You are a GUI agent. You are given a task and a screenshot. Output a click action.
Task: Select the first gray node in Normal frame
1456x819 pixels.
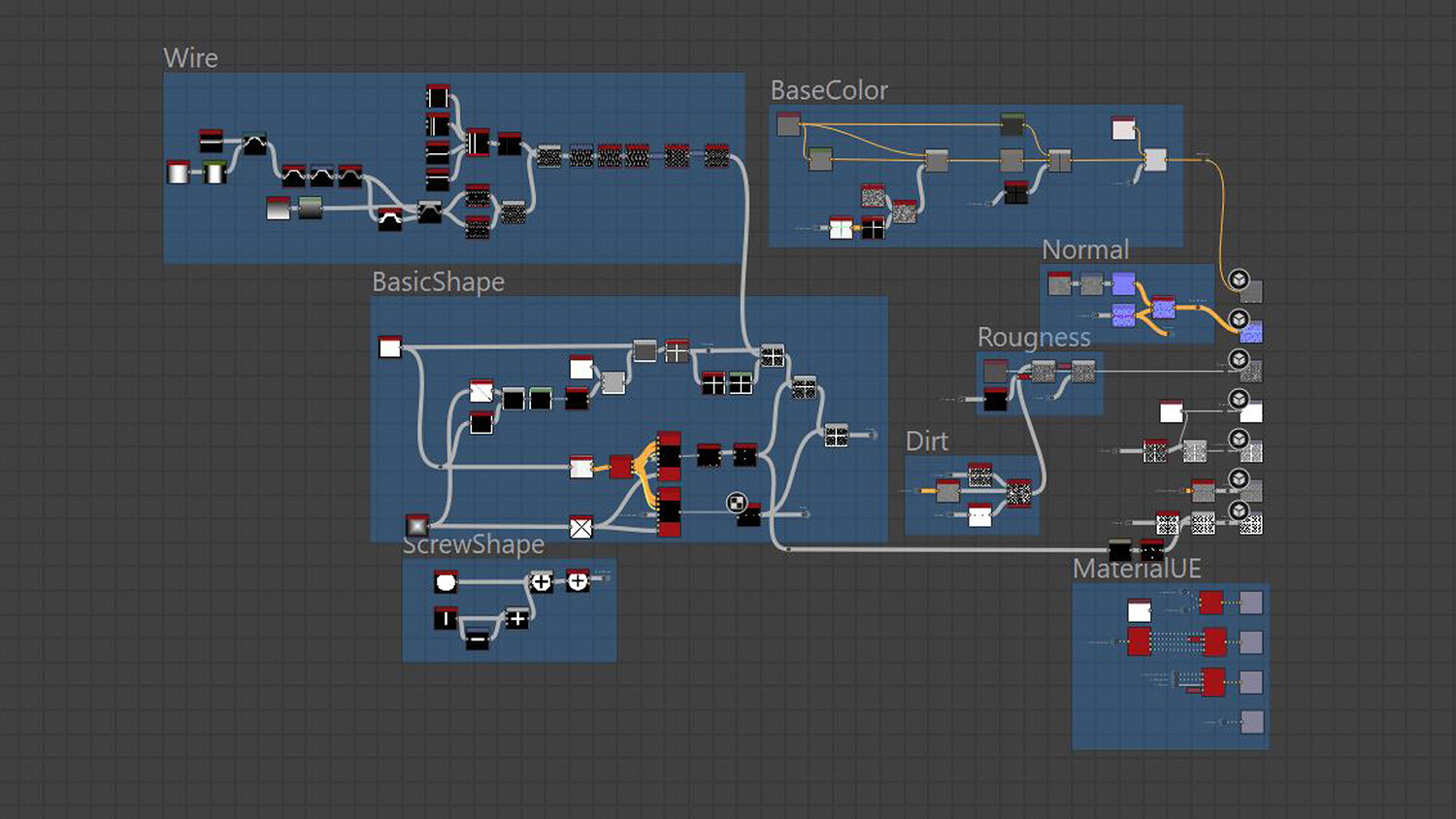tap(1060, 283)
